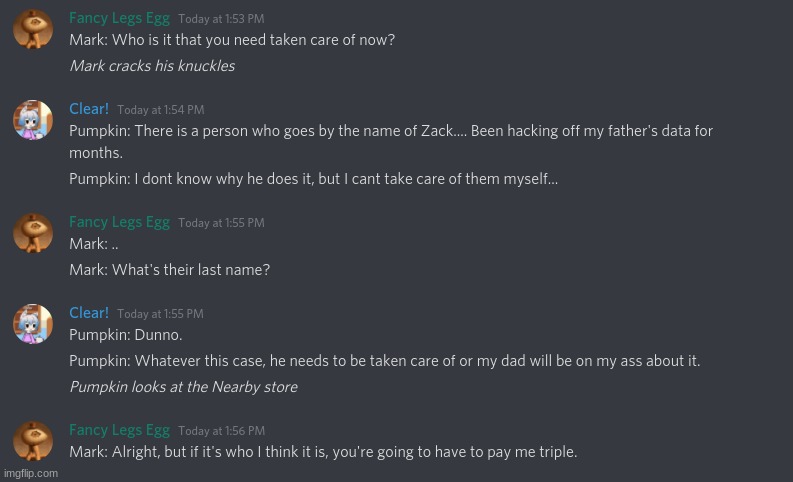The height and width of the screenshot is (482, 793).
Task: Select the "What's their last name?" message
Action: click(169, 270)
